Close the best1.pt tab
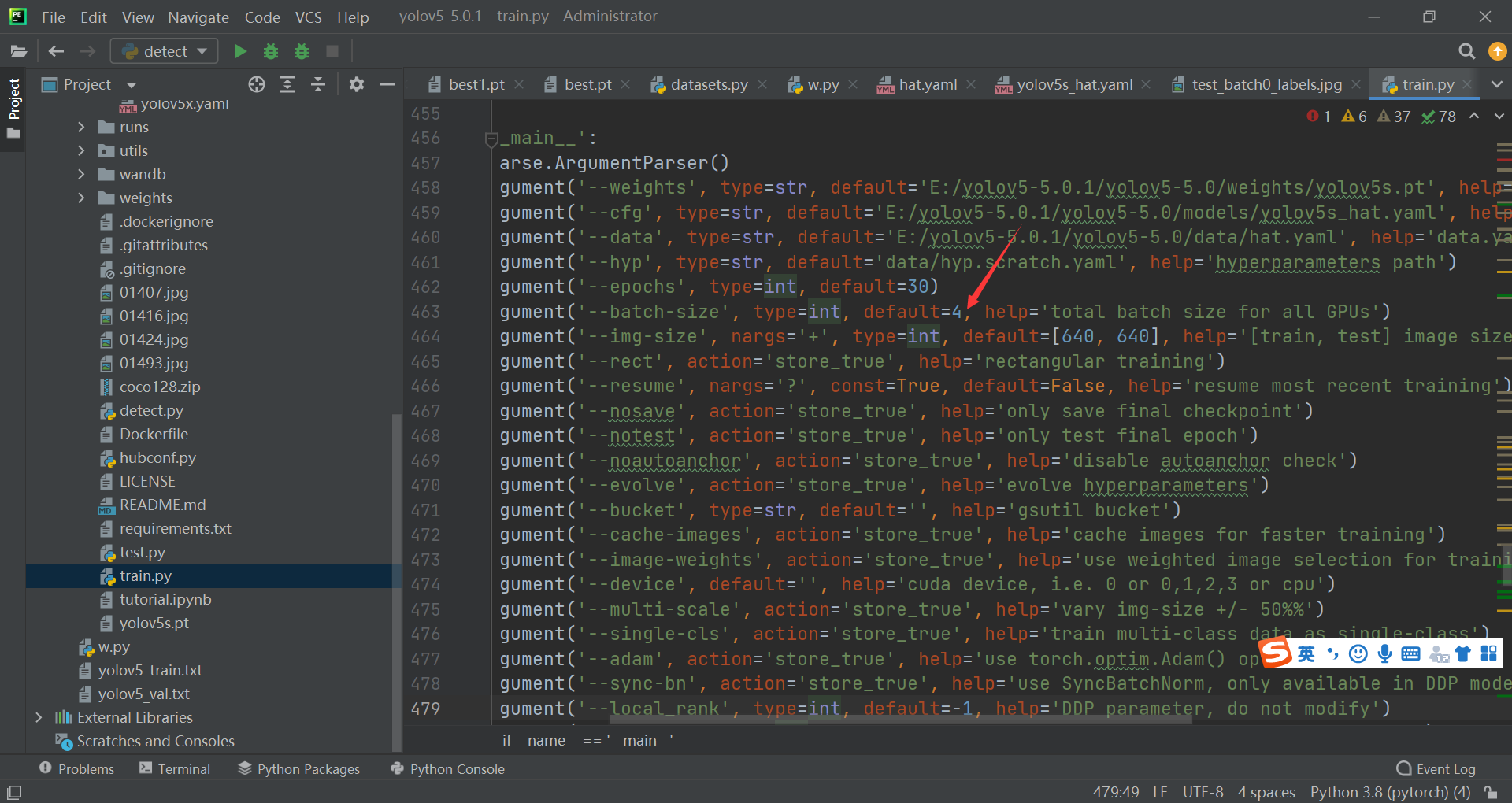The width and height of the screenshot is (1512, 803). point(519,84)
